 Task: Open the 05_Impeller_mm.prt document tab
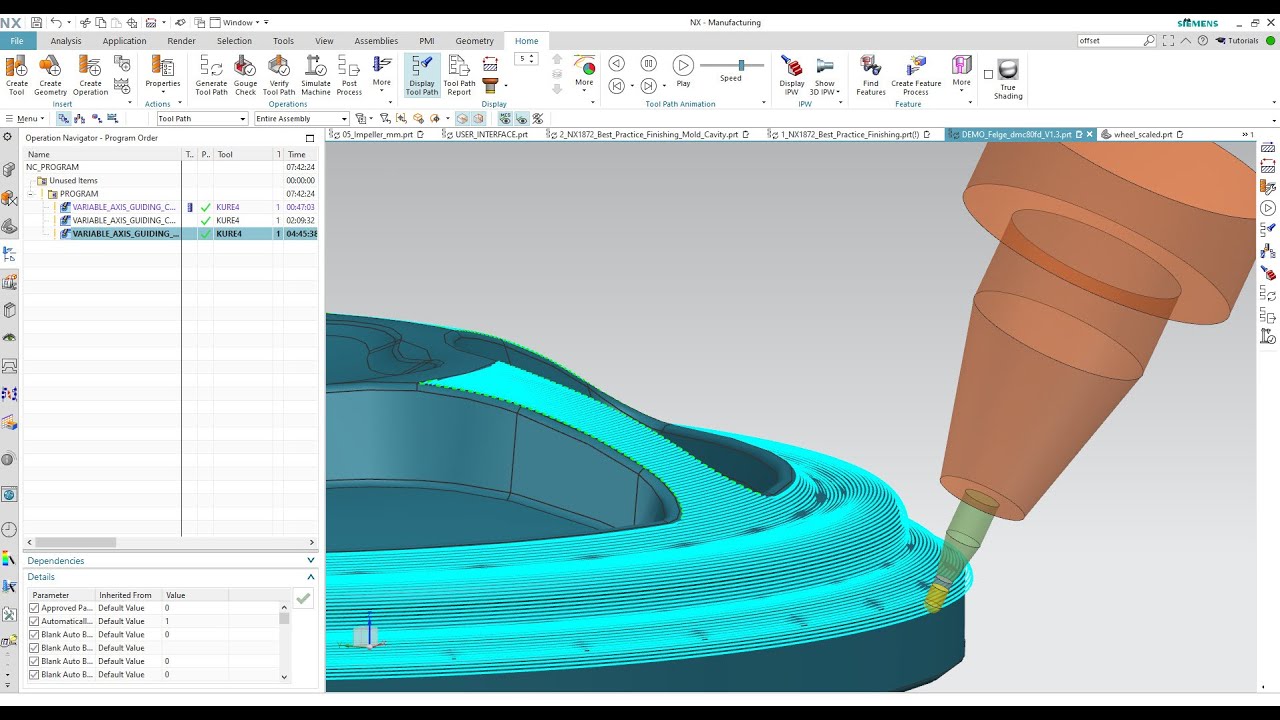[377, 134]
